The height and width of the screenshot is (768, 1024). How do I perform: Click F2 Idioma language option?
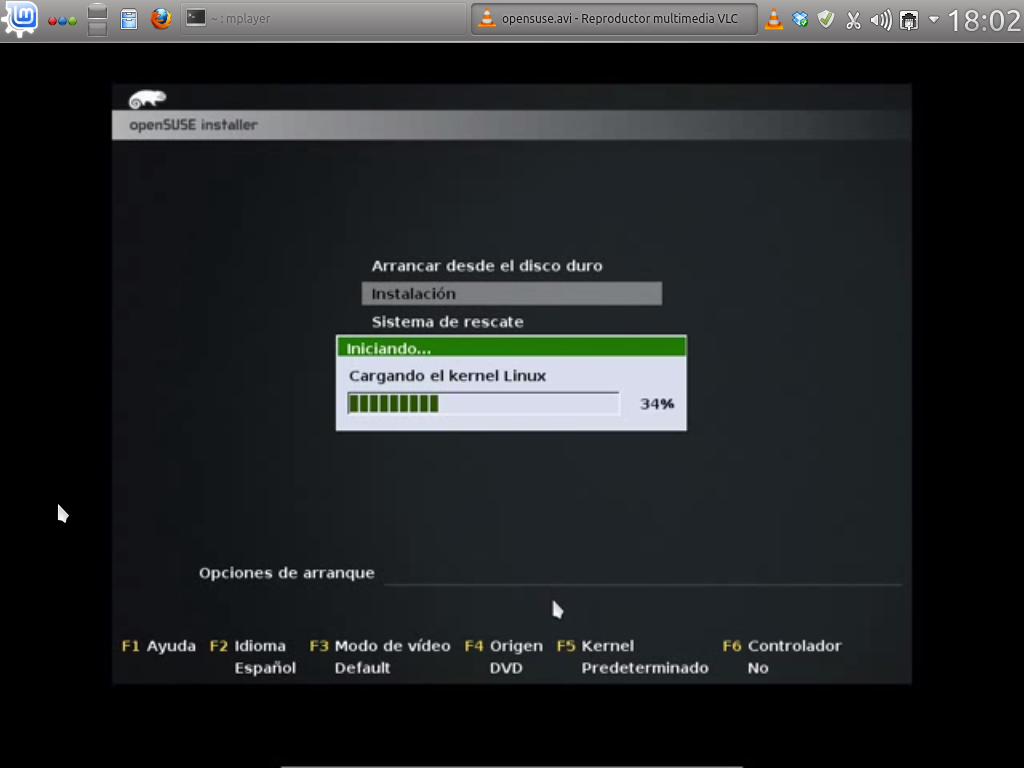[x=248, y=646]
